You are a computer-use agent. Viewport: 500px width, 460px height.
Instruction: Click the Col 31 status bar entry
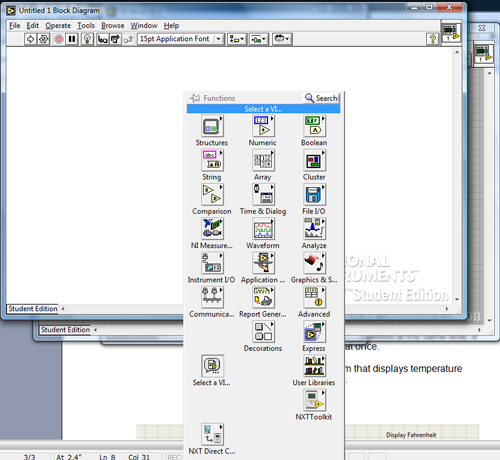coord(139,457)
